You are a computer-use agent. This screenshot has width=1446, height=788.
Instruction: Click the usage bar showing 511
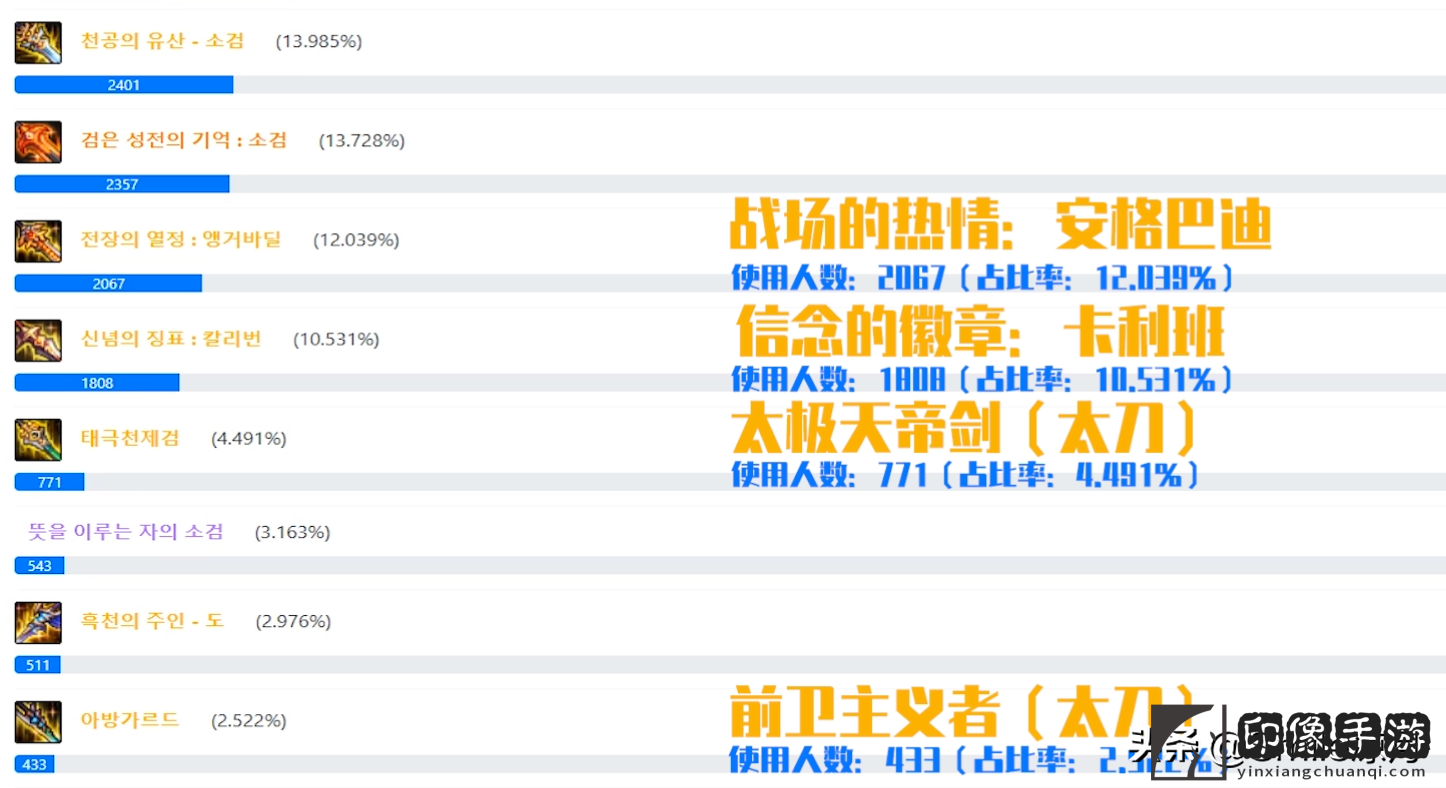coord(38,664)
